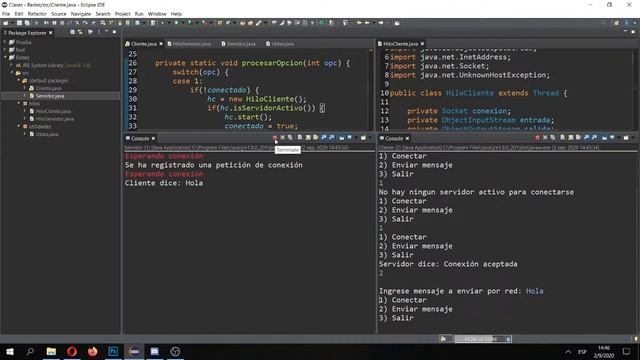640x360 pixels.
Task: Toggle show console on standard out, left console
Action: tap(324, 138)
